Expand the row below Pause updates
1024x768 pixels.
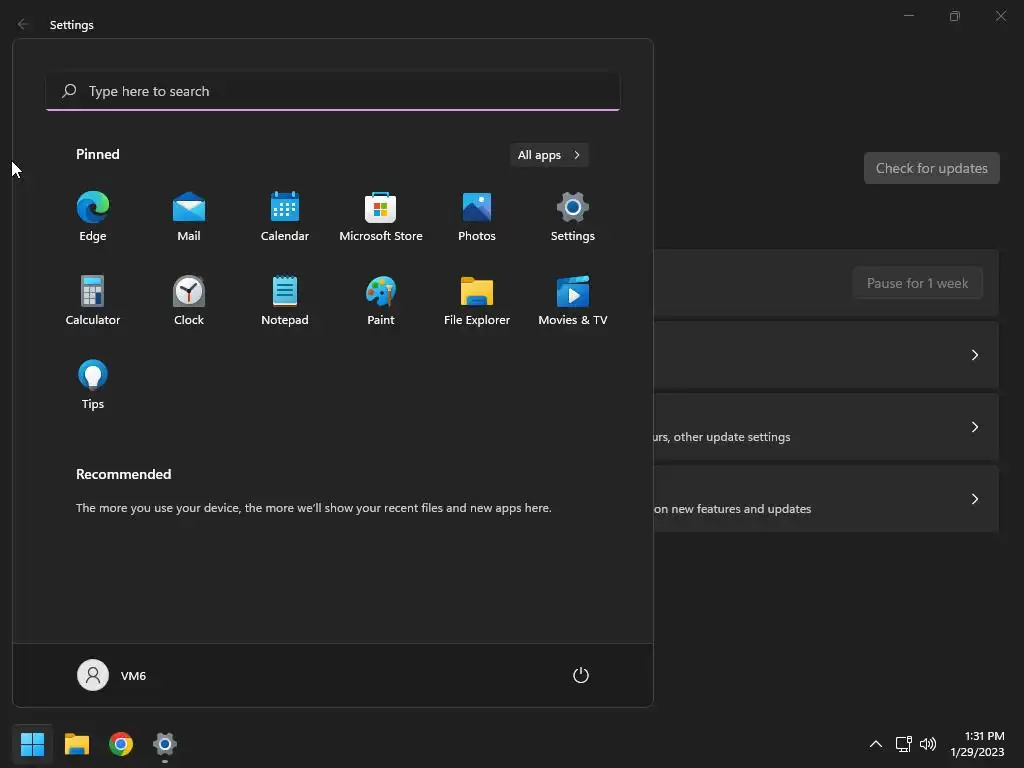(974, 355)
